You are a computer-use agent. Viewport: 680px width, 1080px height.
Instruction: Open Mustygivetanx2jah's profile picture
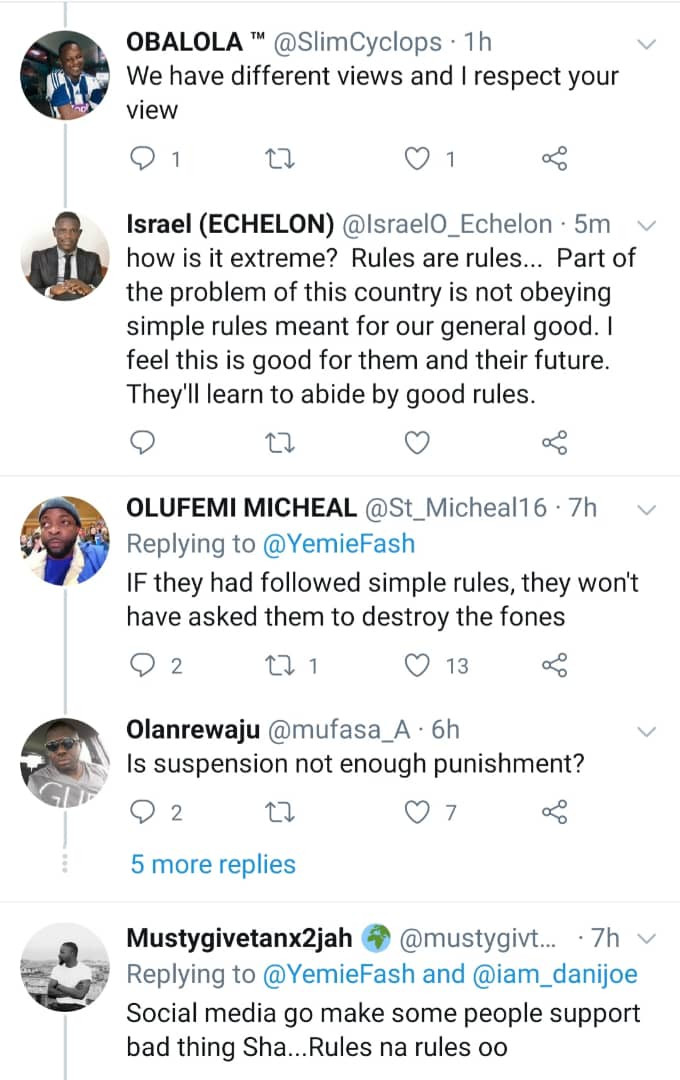[x=66, y=967]
